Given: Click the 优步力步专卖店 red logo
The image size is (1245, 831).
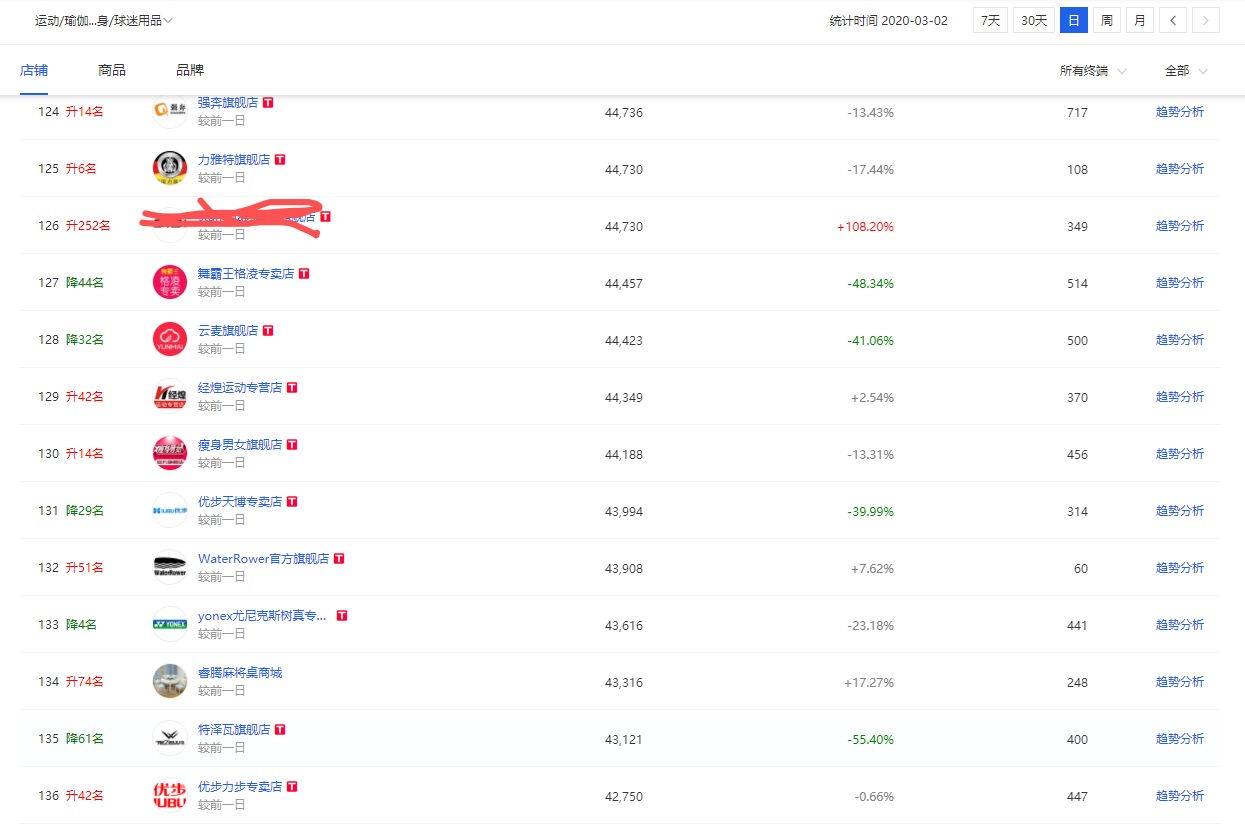Looking at the screenshot, I should pyautogui.click(x=170, y=795).
